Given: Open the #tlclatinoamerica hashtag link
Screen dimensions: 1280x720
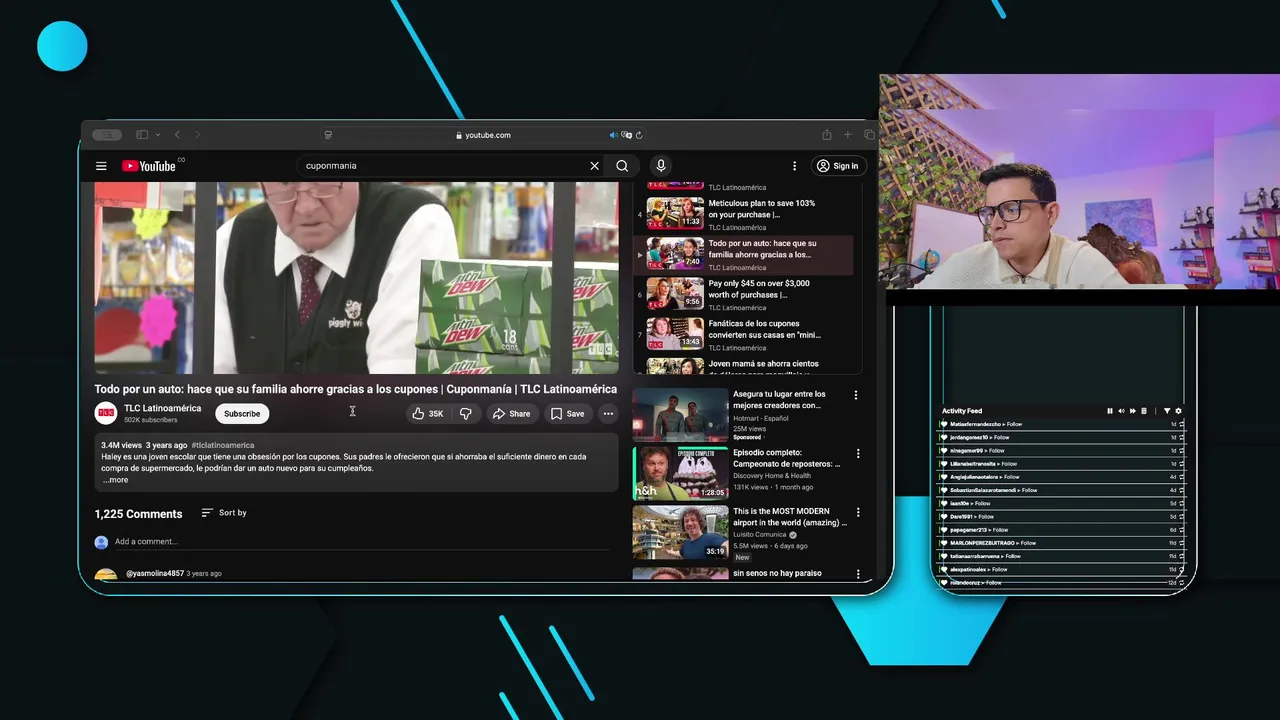Looking at the screenshot, I should [223, 445].
